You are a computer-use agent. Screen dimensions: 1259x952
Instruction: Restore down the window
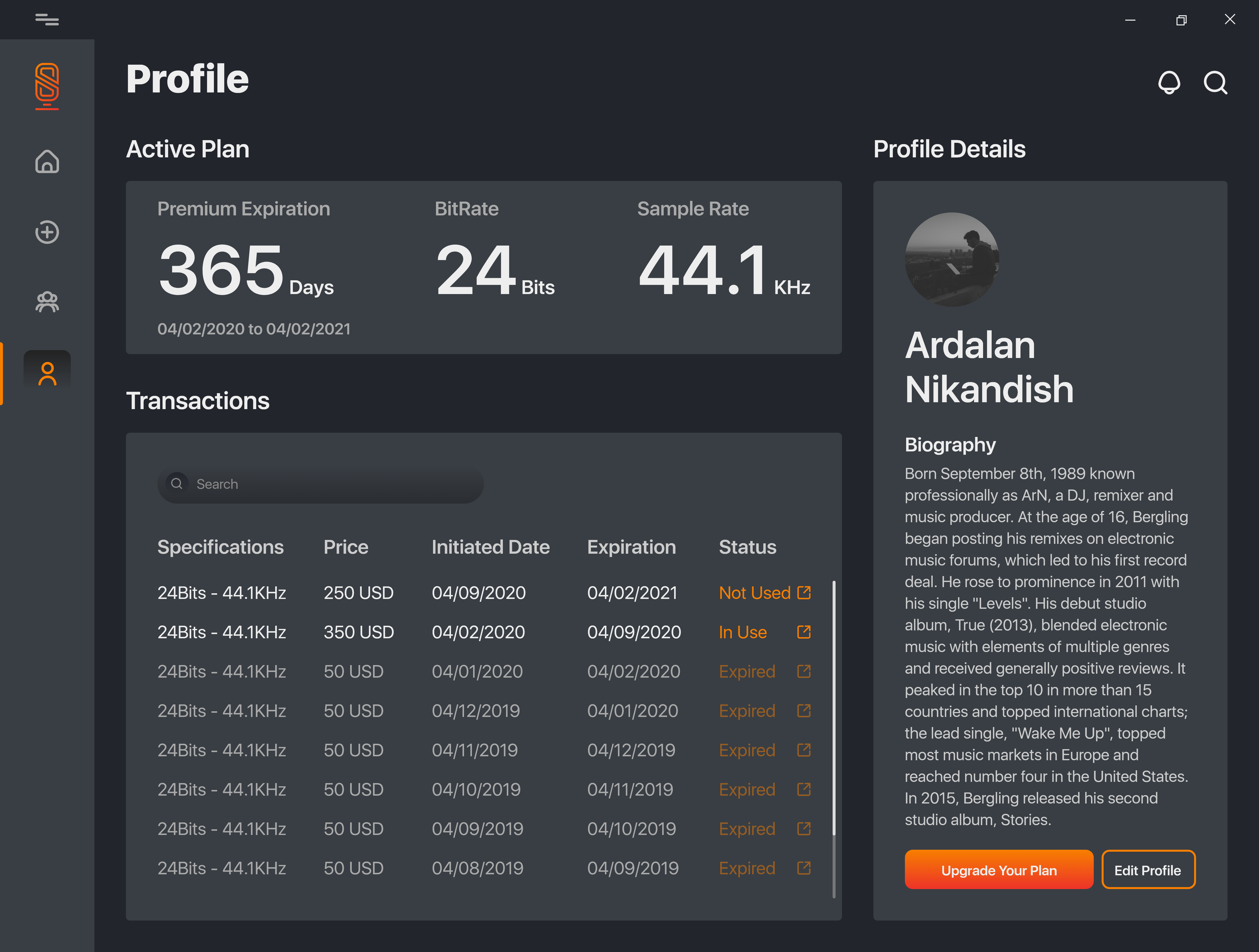click(x=1182, y=20)
